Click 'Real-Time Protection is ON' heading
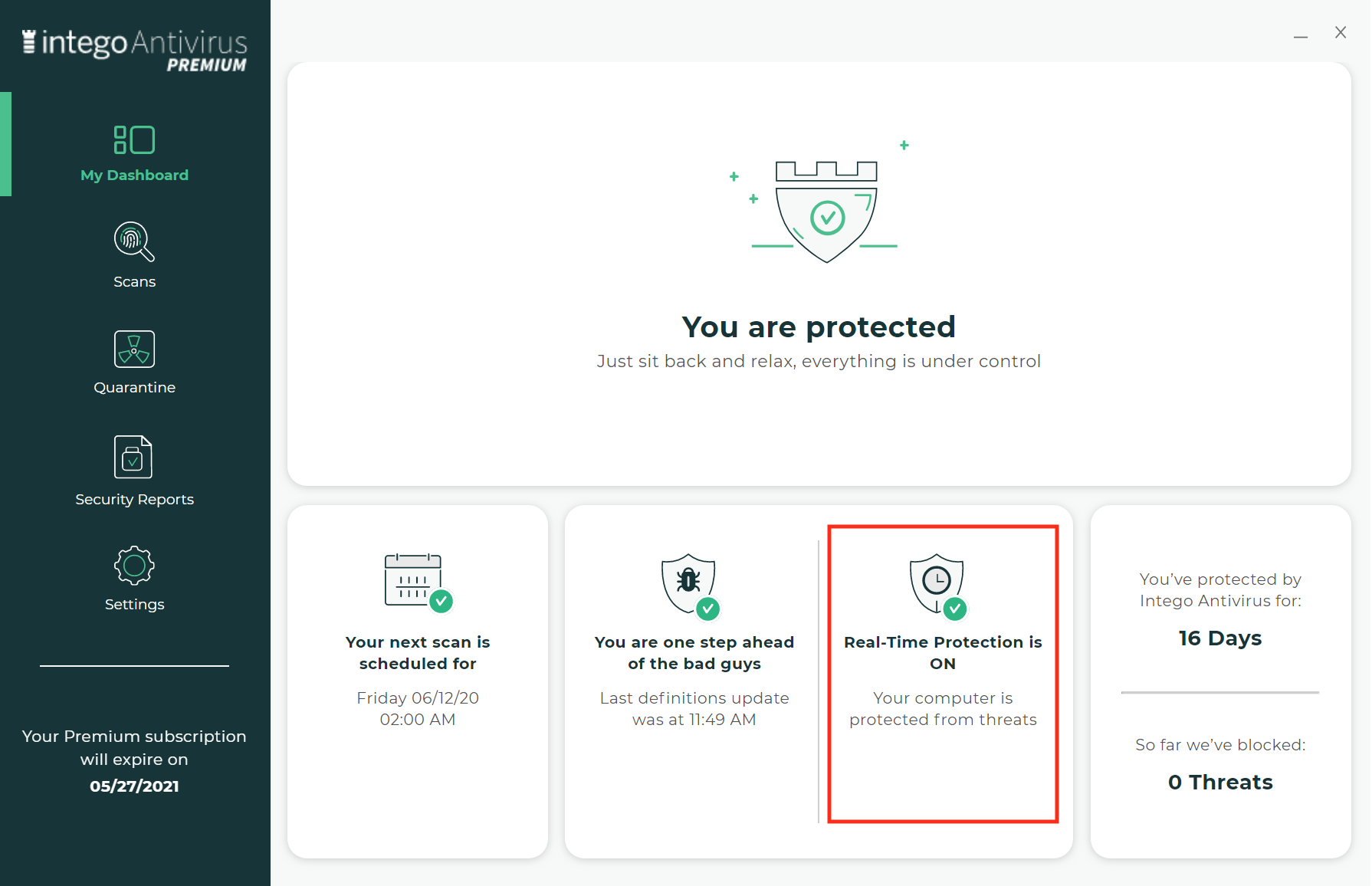 point(943,652)
